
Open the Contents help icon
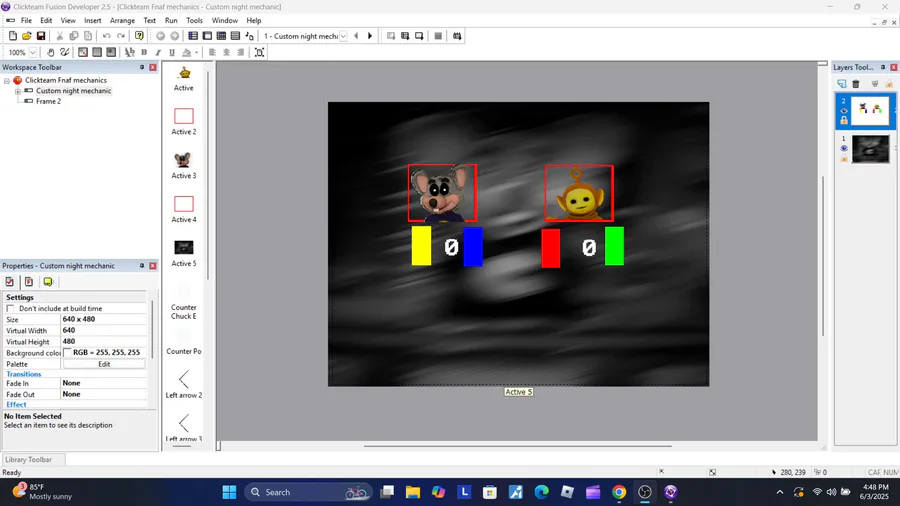pyautogui.click(x=139, y=36)
